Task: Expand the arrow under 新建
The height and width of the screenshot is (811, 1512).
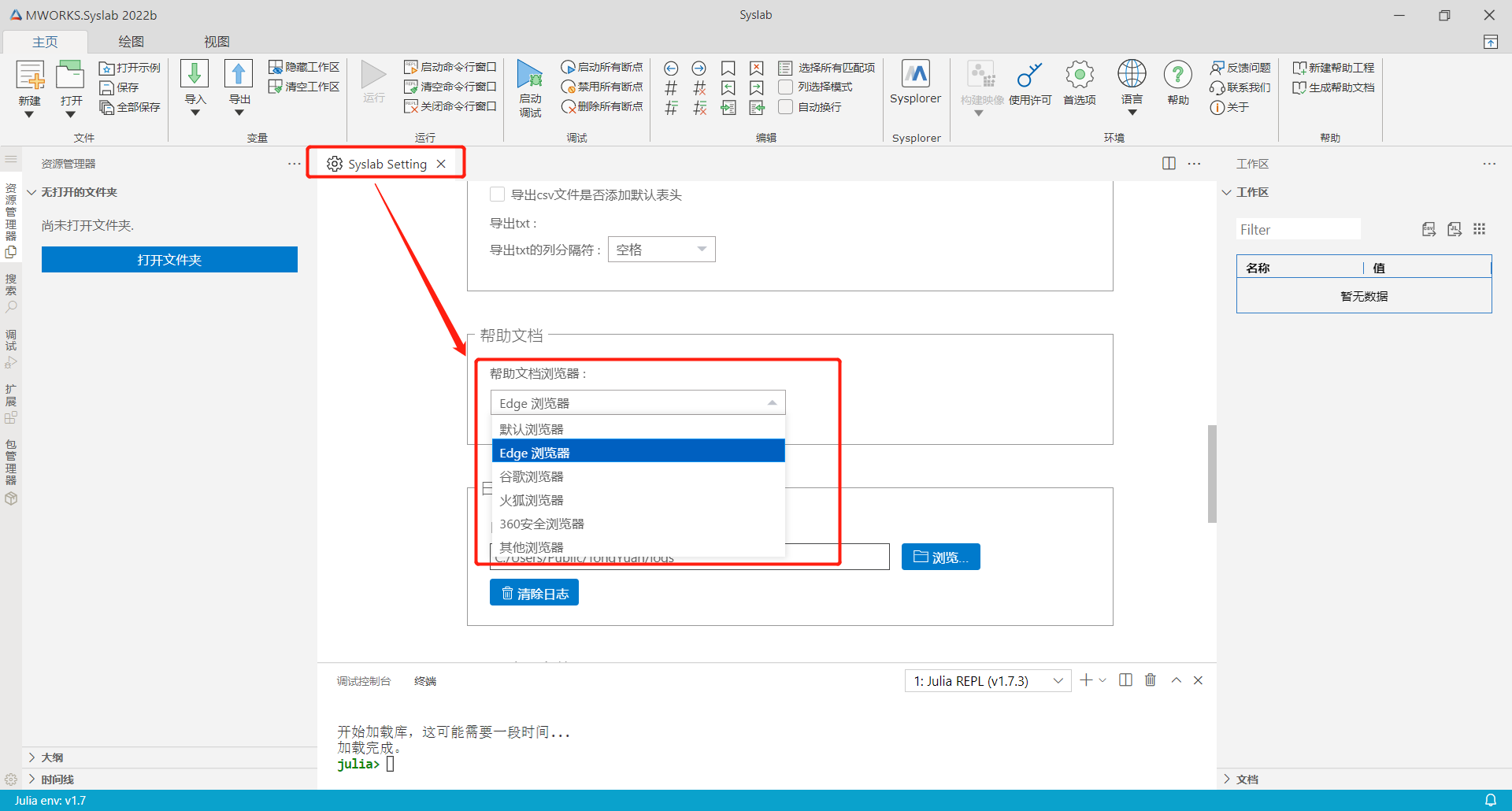Action: 29,115
